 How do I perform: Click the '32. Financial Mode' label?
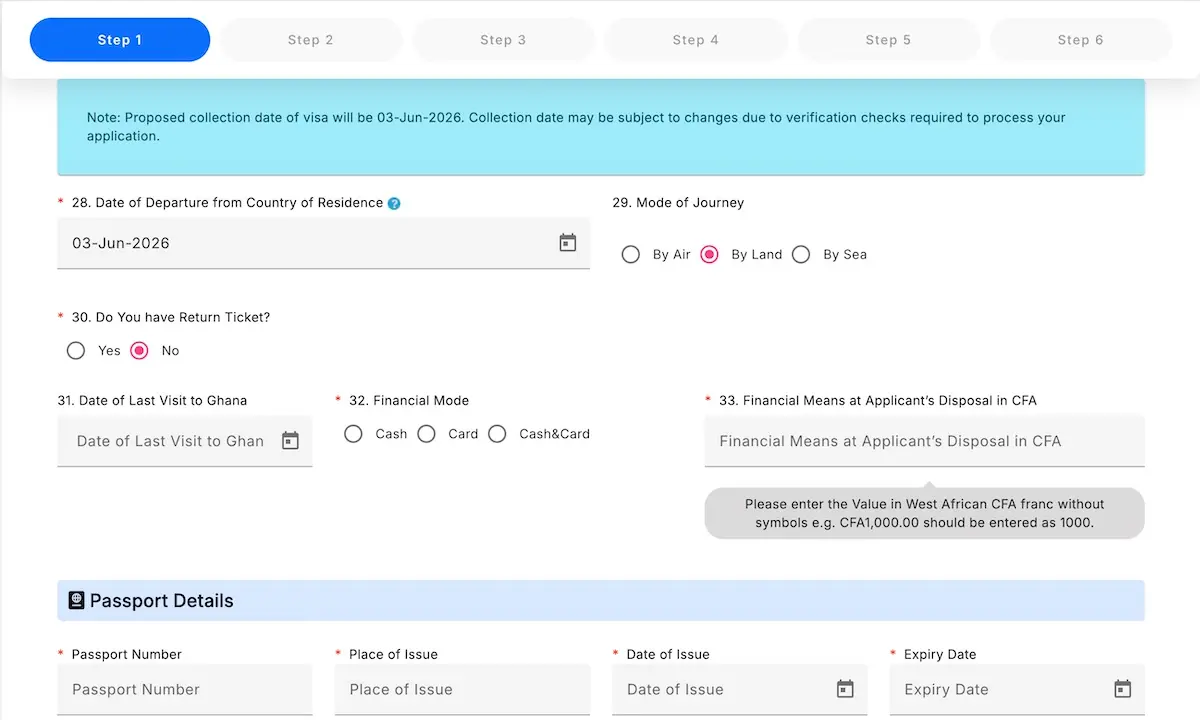click(409, 401)
